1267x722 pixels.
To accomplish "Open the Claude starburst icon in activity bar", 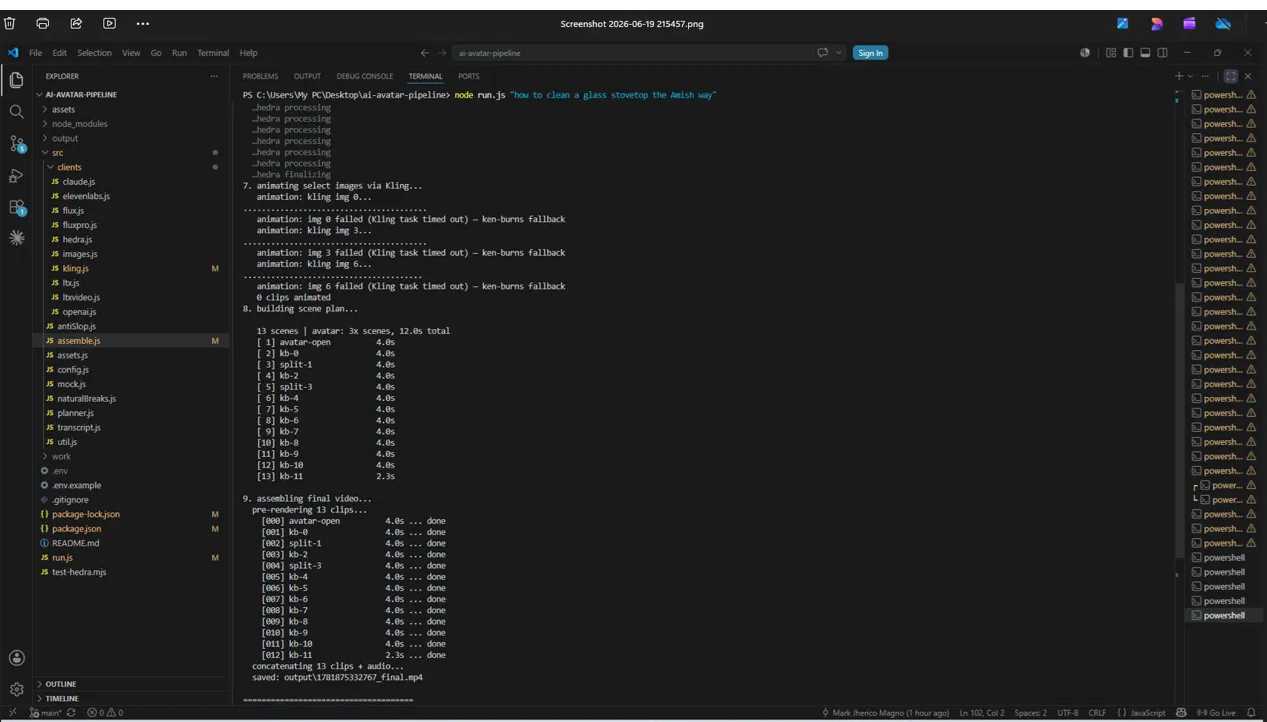I will pos(16,238).
